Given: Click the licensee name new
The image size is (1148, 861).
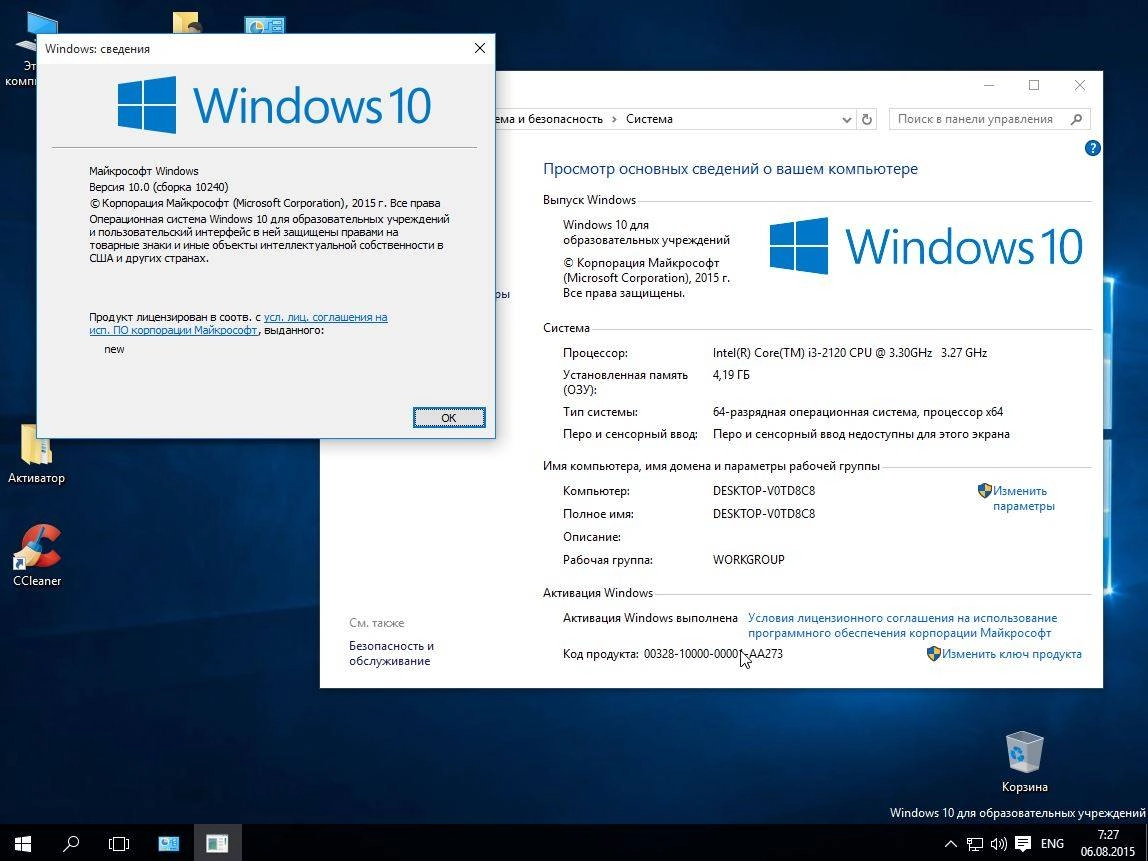Looking at the screenshot, I should (114, 349).
